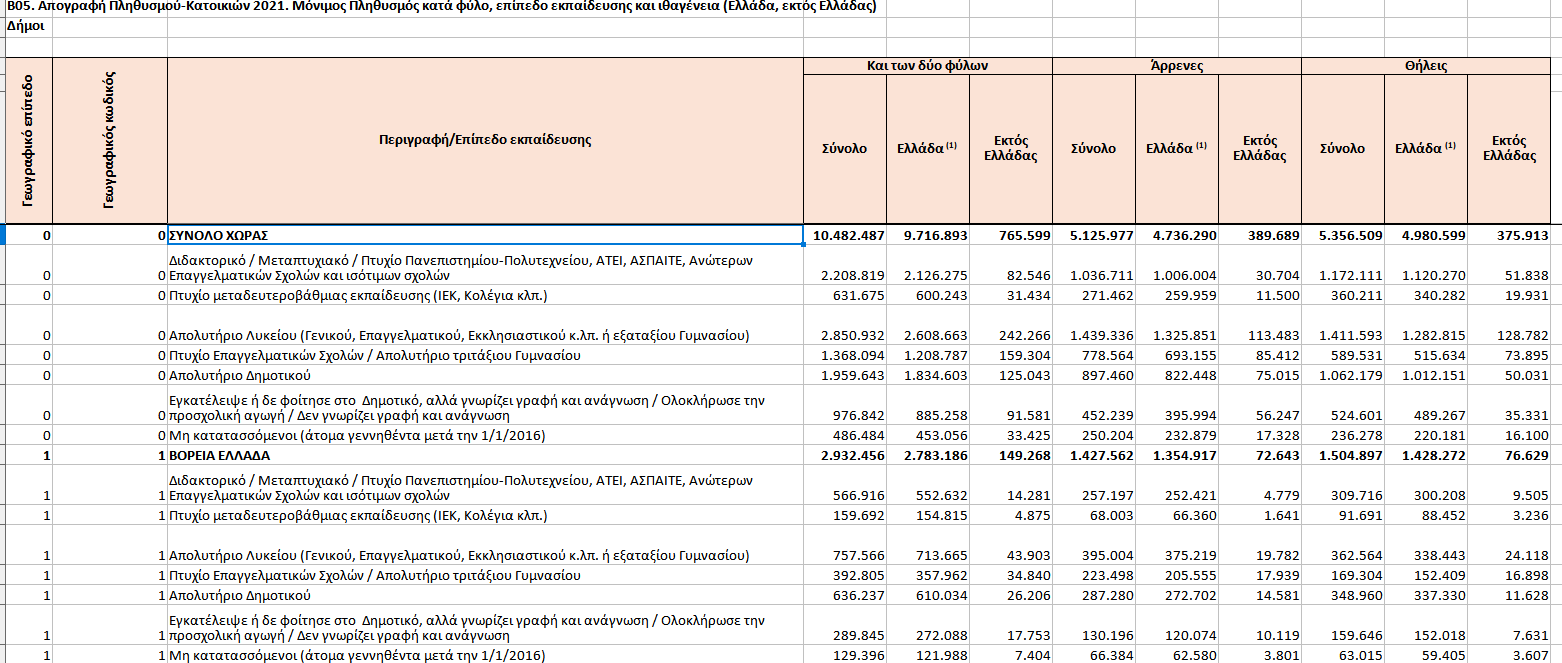Click the 'Θήλεις' header cell
This screenshot has height=663, width=1562.
pyautogui.click(x=1426, y=66)
